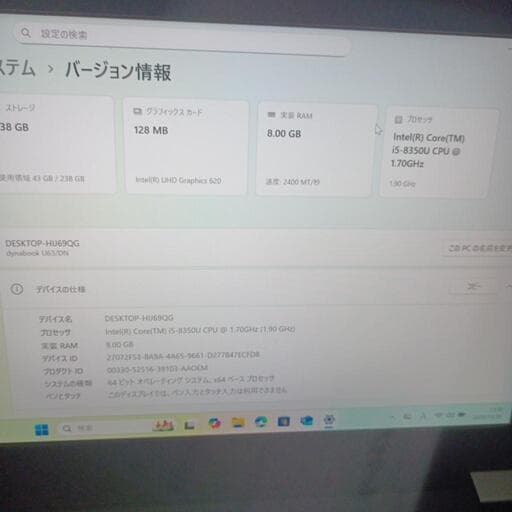
Task: Click このPCの名前を変更 rename button
Action: 478,248
